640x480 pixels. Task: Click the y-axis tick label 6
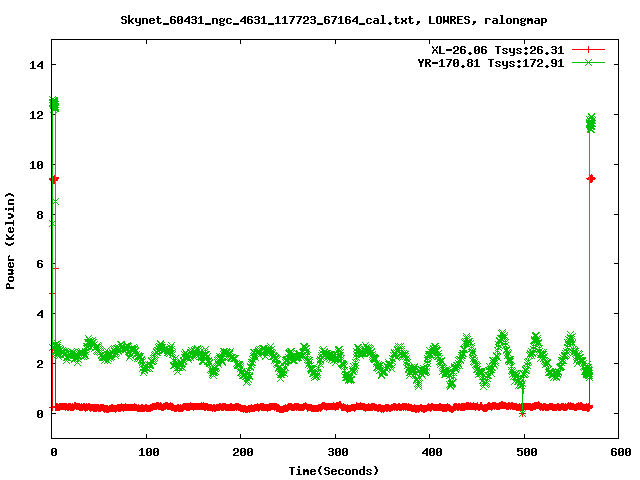coord(40,264)
